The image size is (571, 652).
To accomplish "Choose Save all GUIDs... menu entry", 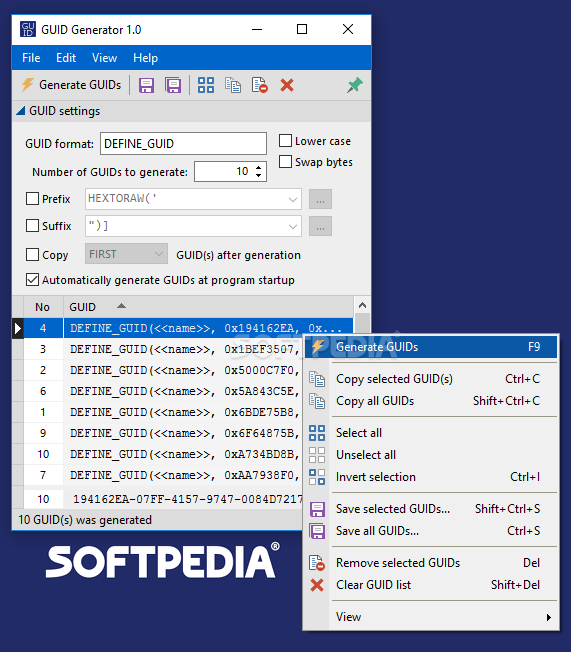I will point(431,531).
